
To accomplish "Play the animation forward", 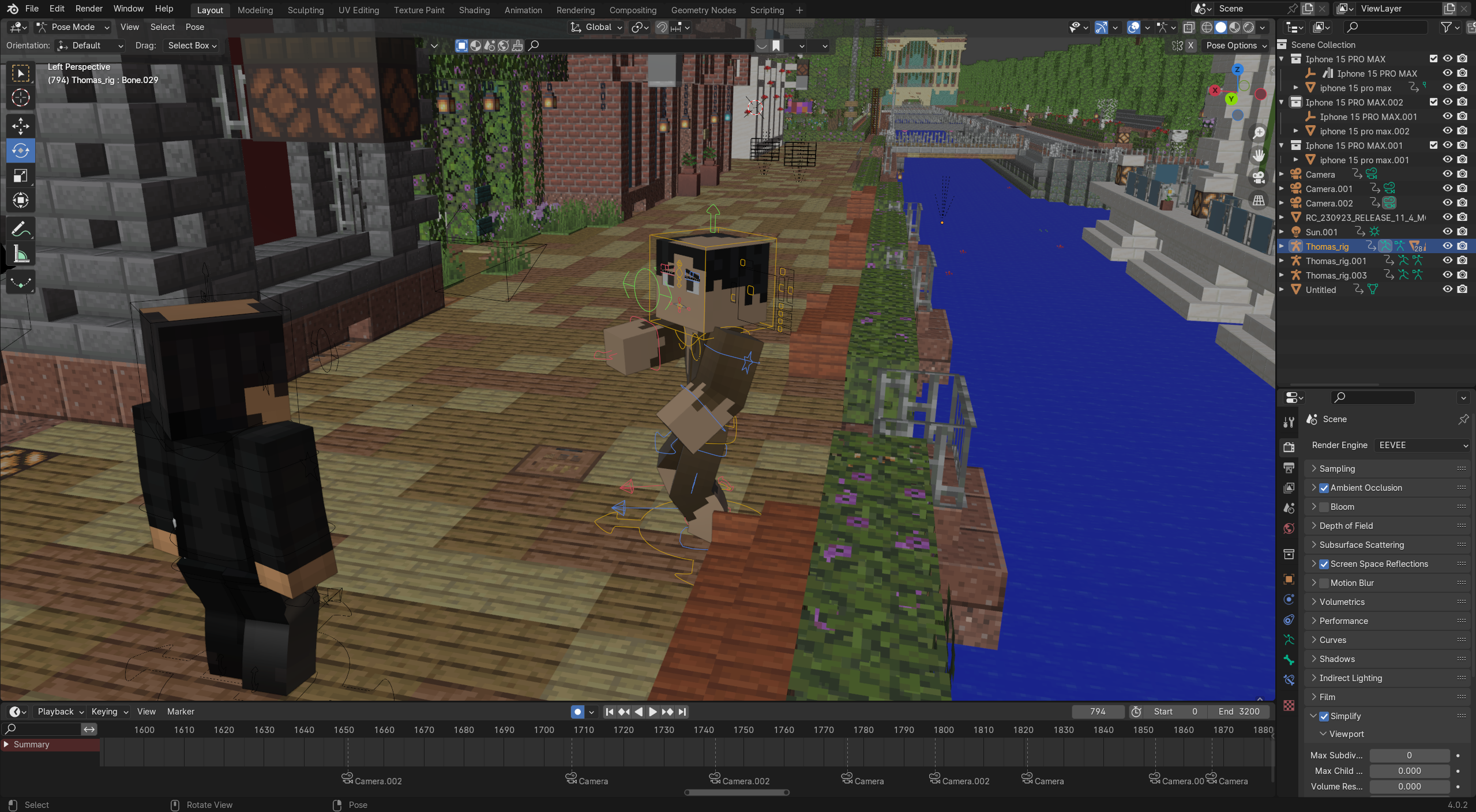I will [653, 712].
